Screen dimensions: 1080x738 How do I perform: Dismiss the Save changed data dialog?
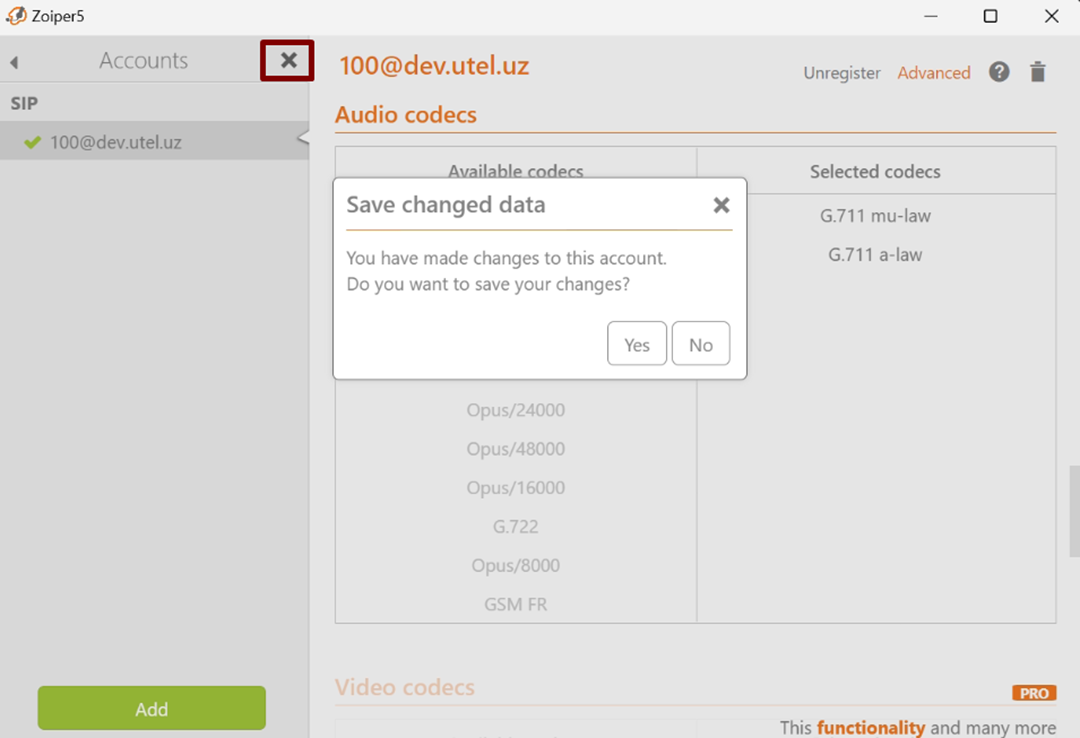[720, 205]
